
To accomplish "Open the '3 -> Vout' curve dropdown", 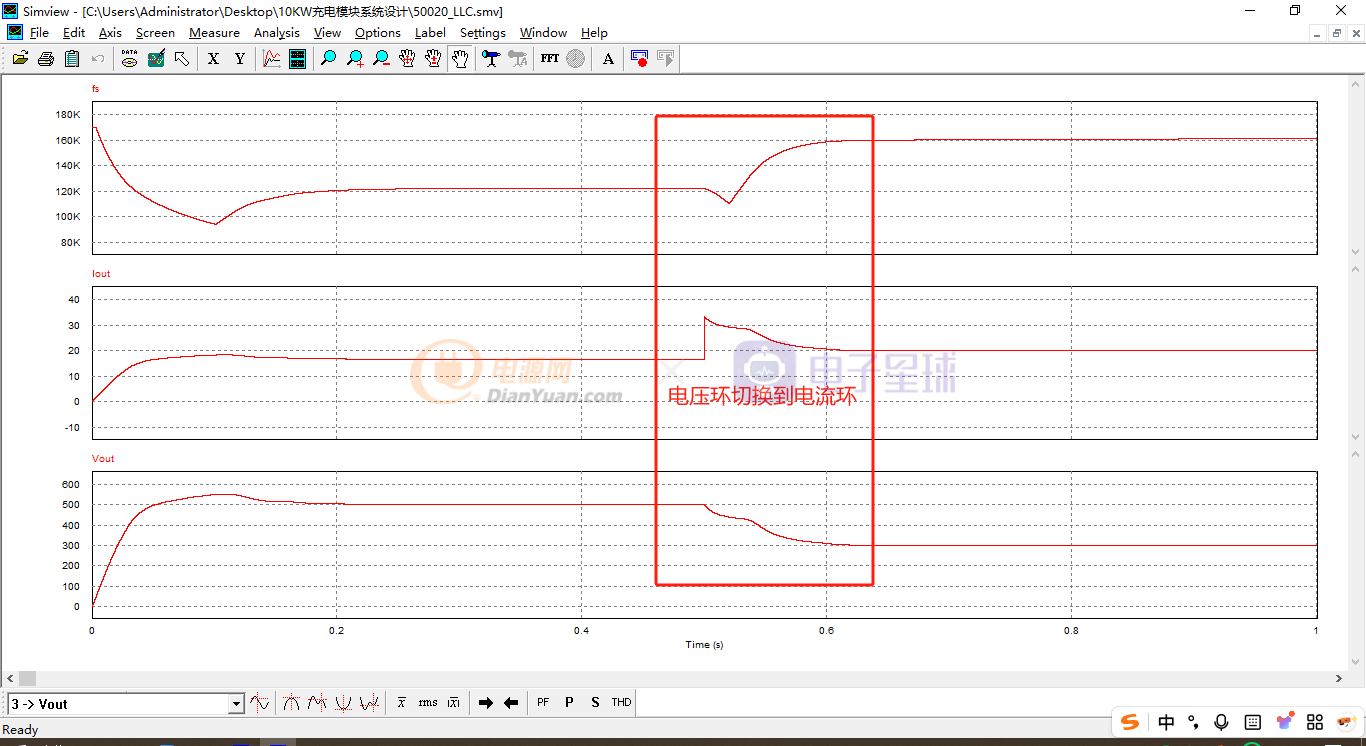I will (x=236, y=704).
